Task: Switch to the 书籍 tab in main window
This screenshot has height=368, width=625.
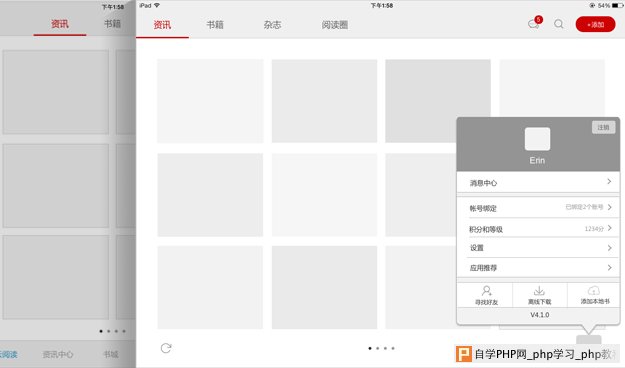Action: [x=215, y=25]
